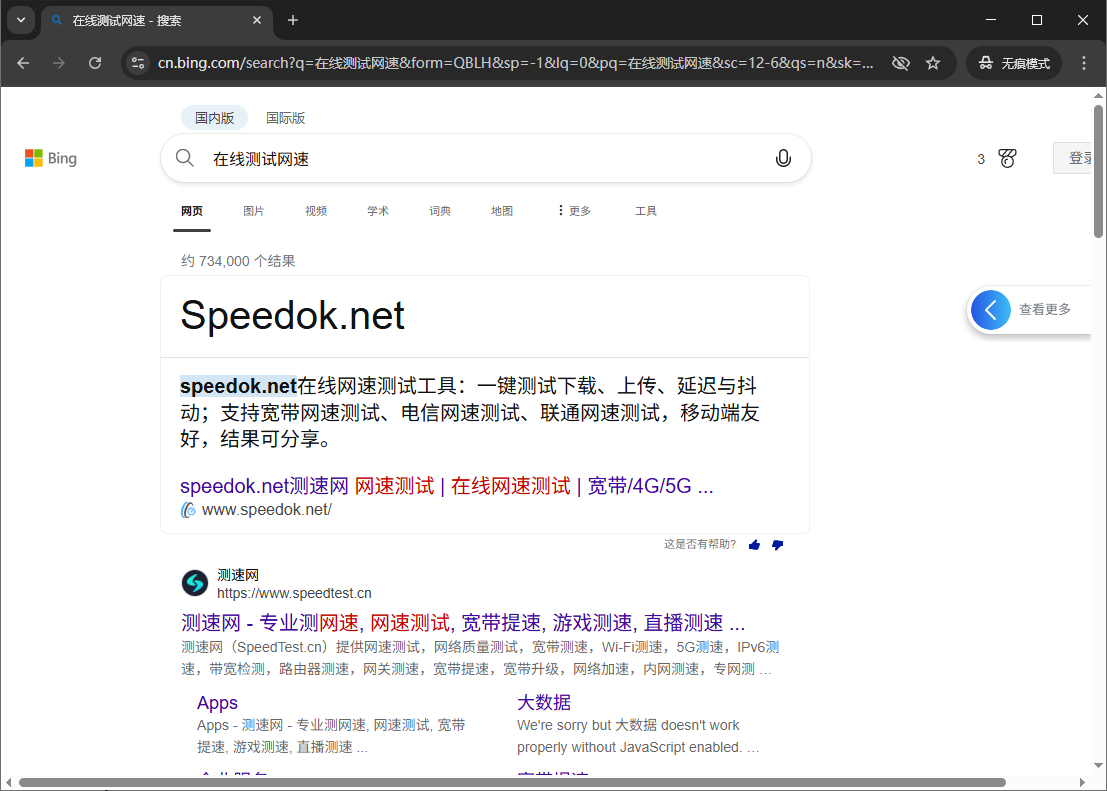The height and width of the screenshot is (791, 1107).
Task: Switch to 国际版 mode
Action: (x=285, y=117)
